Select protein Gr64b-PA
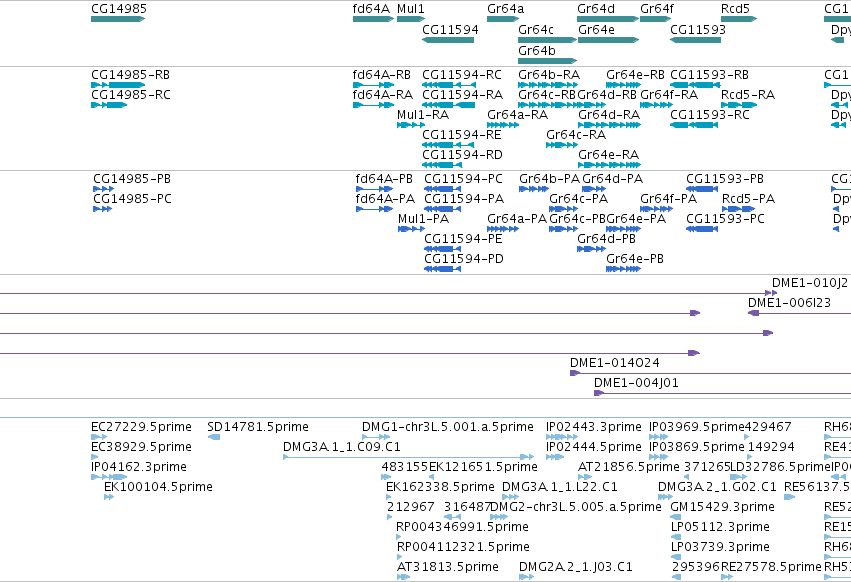 click(534, 189)
